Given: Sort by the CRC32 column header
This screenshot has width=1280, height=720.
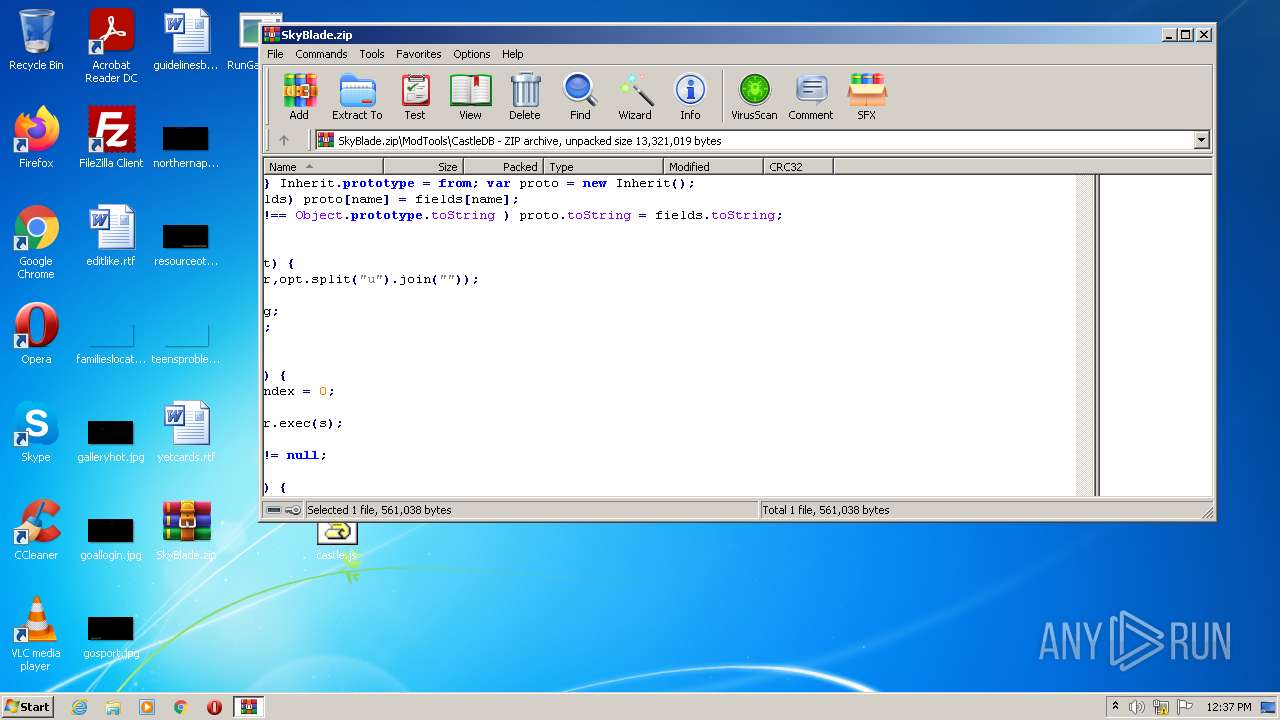Looking at the screenshot, I should coord(798,167).
